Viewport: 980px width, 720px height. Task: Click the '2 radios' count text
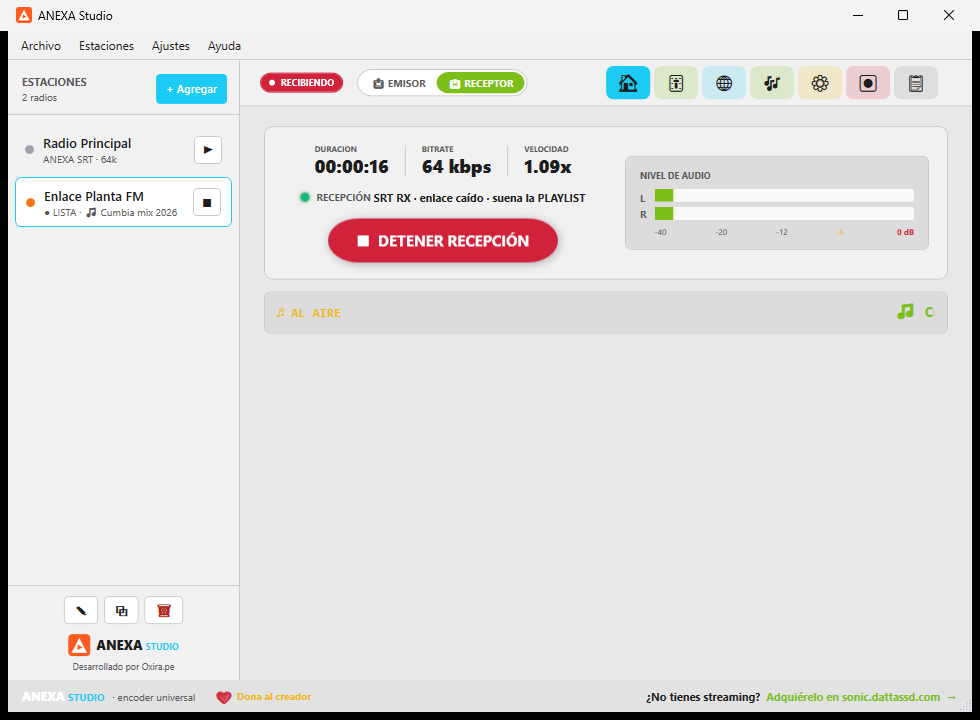point(39,98)
